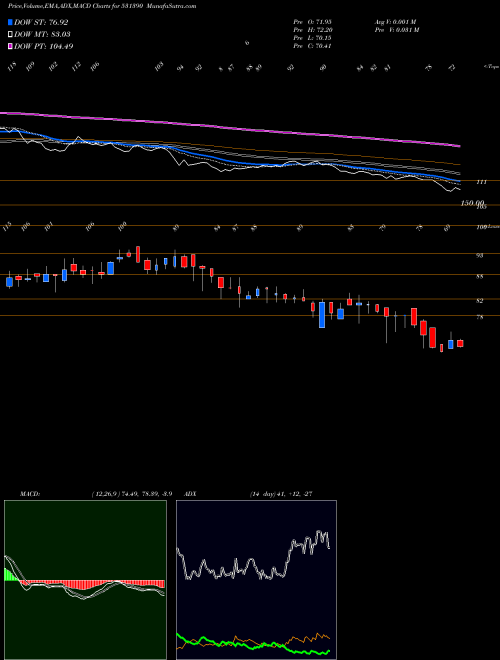Click the ADX '(14 day) 41, +12, -27' values
500x660 pixels.
coord(280,493)
